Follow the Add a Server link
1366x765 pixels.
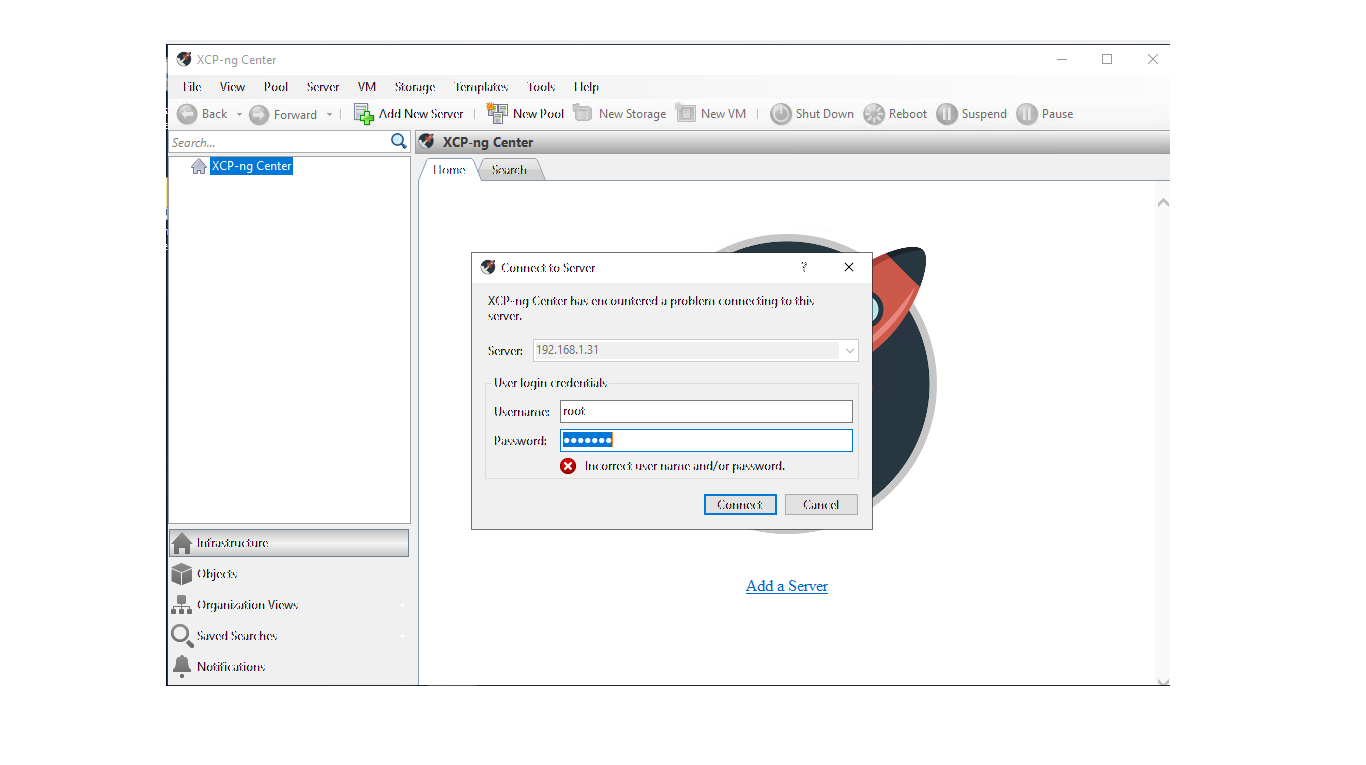(787, 586)
